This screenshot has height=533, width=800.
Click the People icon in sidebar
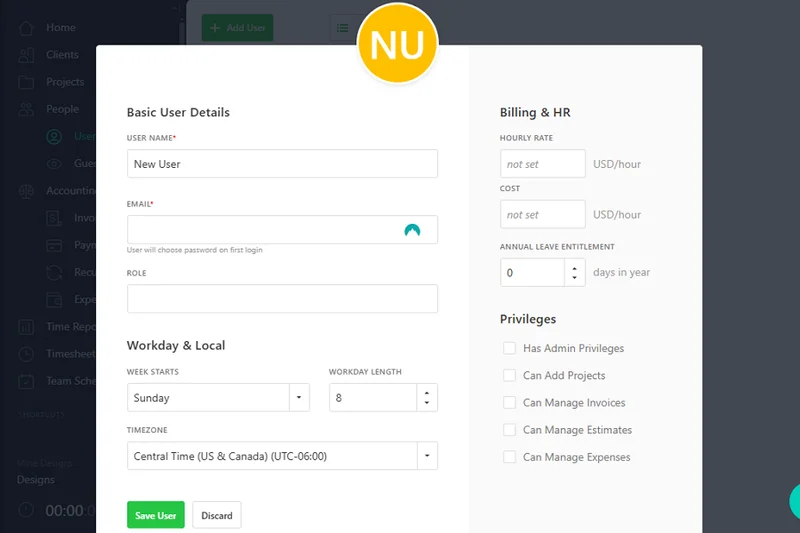click(x=25, y=109)
